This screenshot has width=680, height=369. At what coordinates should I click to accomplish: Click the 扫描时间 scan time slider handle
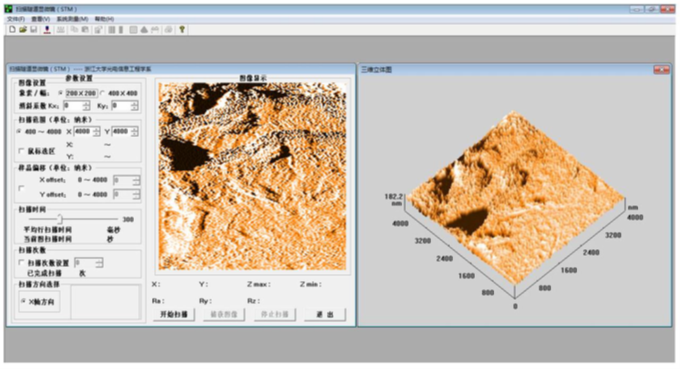[60, 219]
